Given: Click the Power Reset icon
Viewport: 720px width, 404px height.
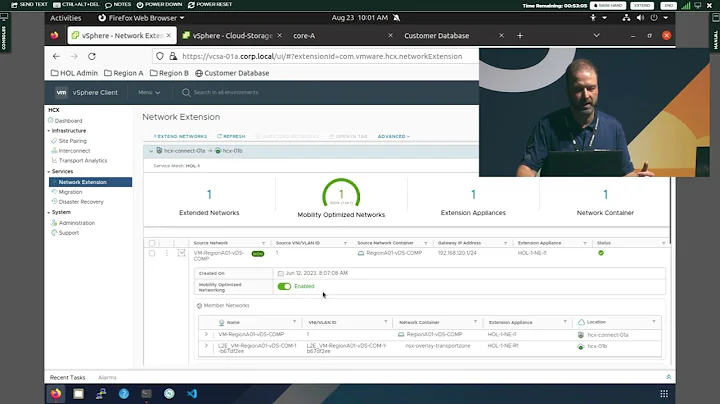Looking at the screenshot, I should [x=191, y=5].
